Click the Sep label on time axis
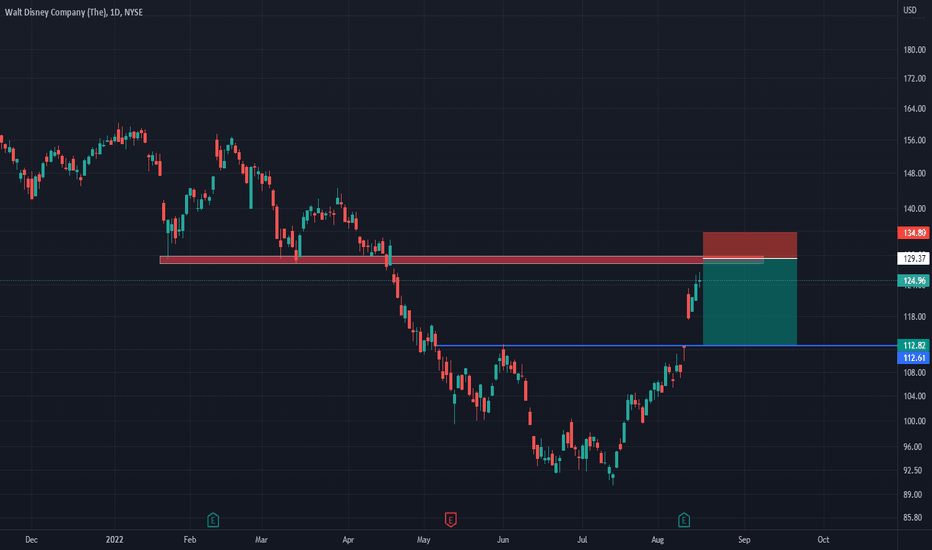Screen dimensions: 932x550 (744, 540)
